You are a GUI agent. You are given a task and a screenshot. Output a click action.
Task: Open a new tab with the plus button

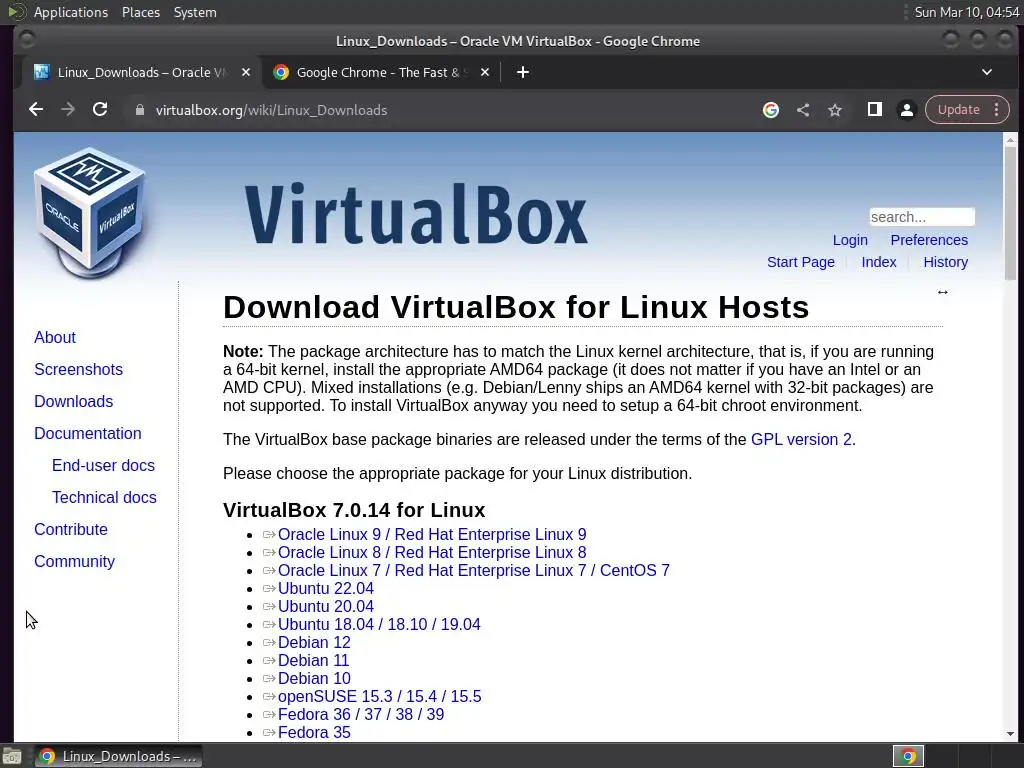(x=522, y=72)
